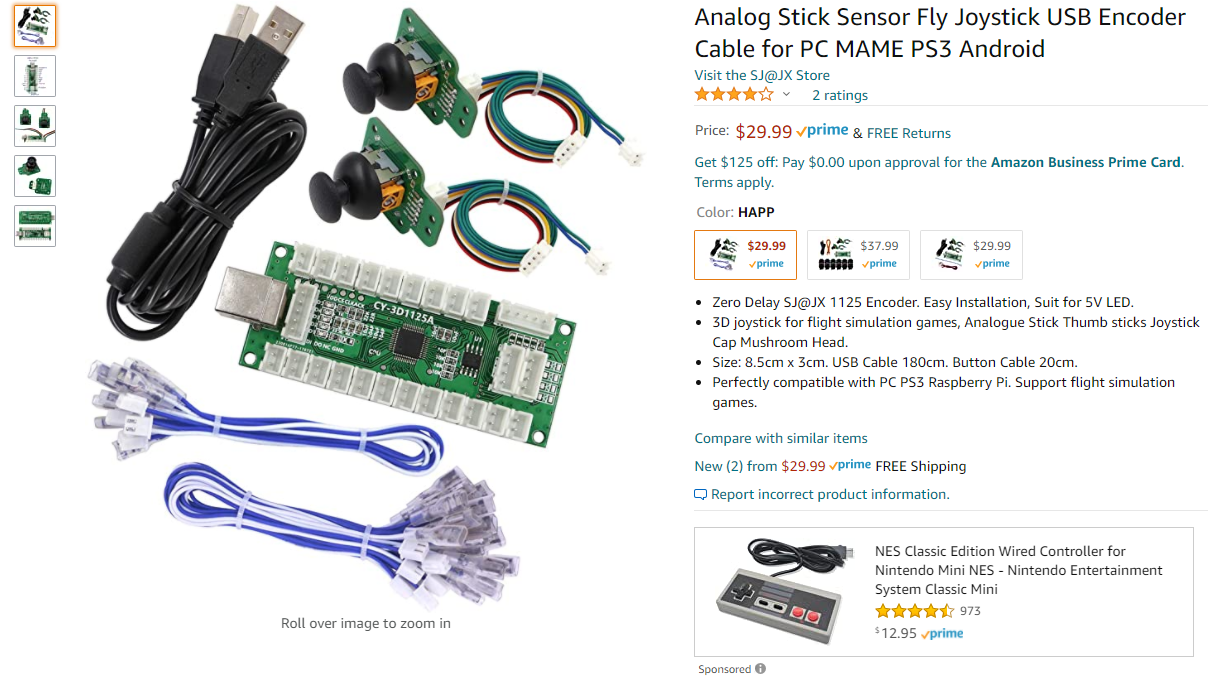
Task: Select the second product thumbnail image
Action: (35, 76)
